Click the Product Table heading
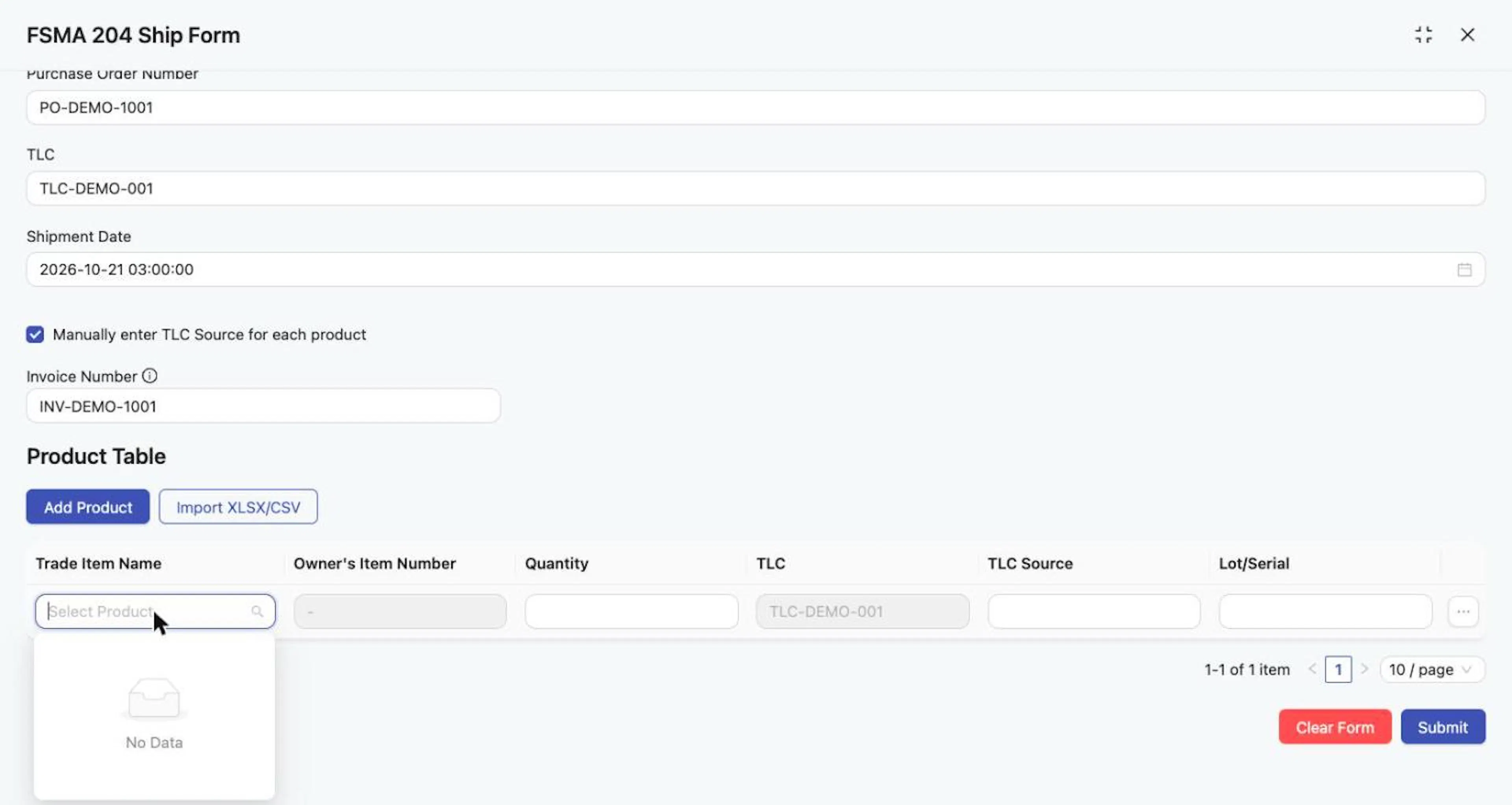The height and width of the screenshot is (805, 1512). pyautogui.click(x=96, y=456)
